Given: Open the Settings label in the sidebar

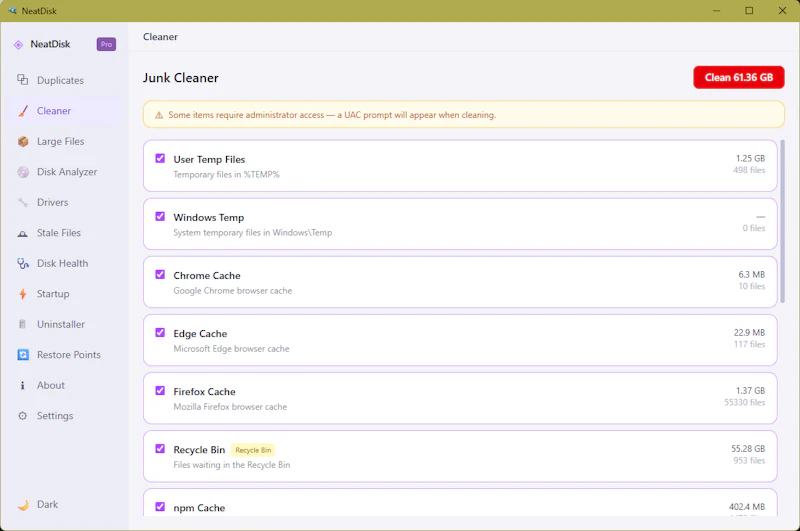Looking at the screenshot, I should [x=55, y=416].
